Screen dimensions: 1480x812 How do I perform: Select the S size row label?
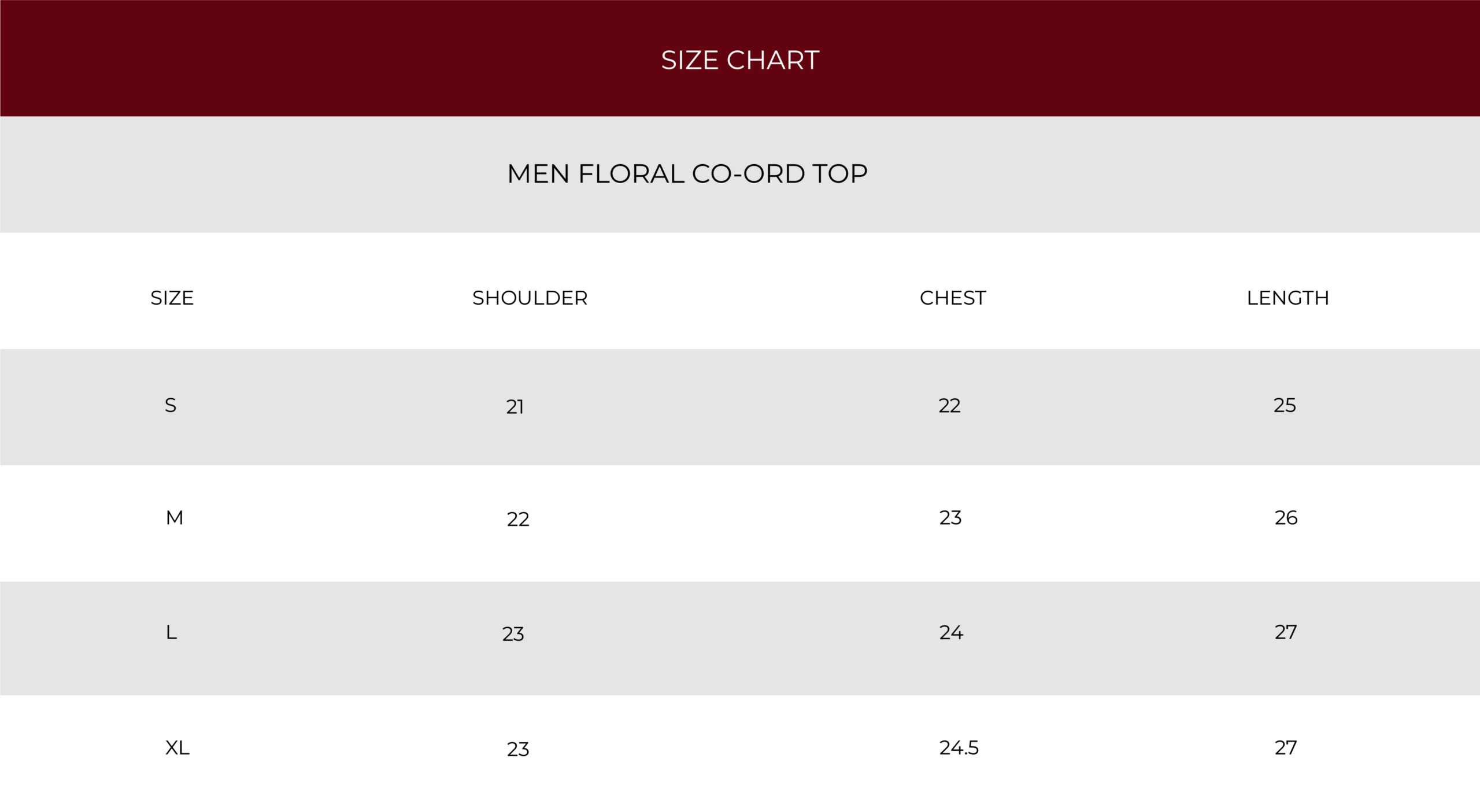[171, 405]
